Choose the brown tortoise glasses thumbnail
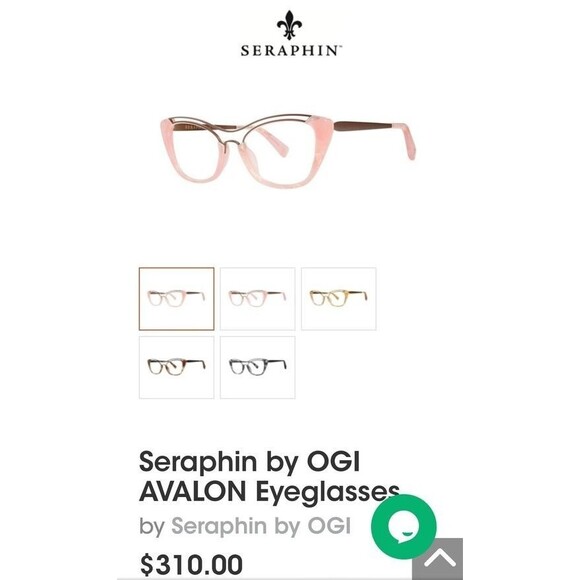Viewport: 580px width, 580px height. point(176,367)
